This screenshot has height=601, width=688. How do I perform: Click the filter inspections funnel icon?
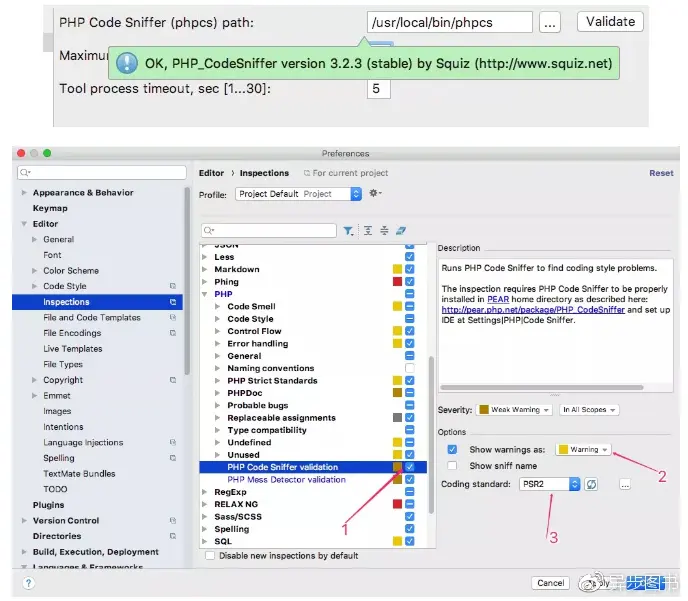pos(348,231)
